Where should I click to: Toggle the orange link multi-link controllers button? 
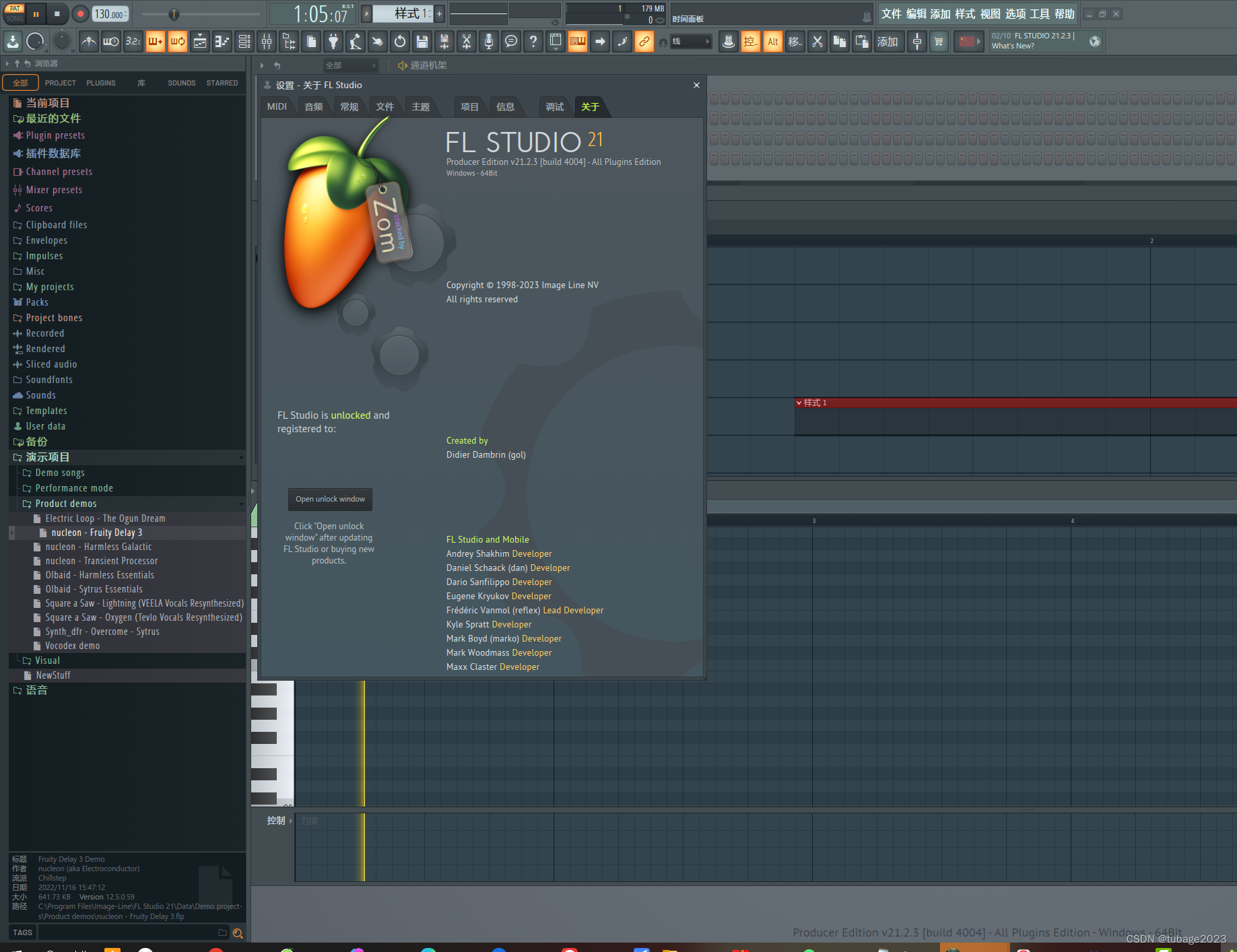(x=644, y=42)
